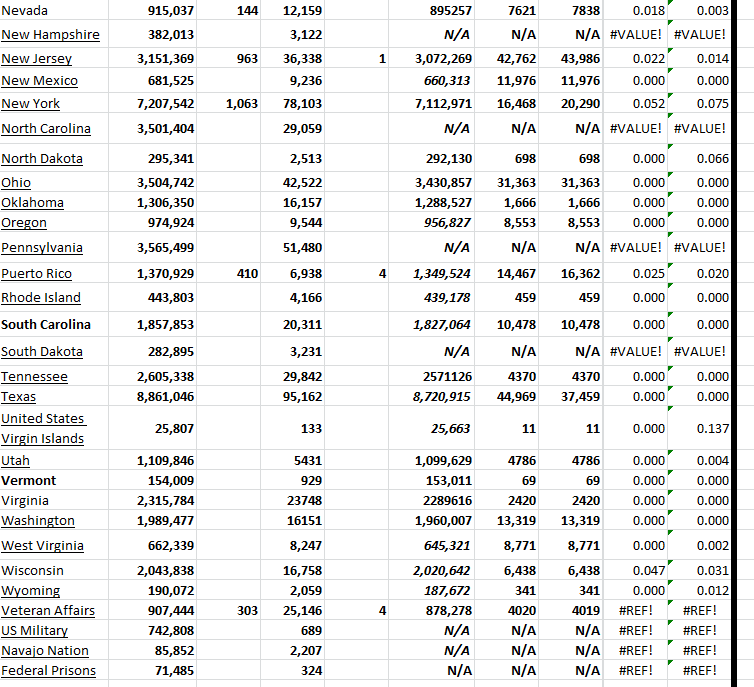Image resolution: width=754 pixels, height=687 pixels.
Task: Open the Puerto Rico link
Action: click(37, 274)
